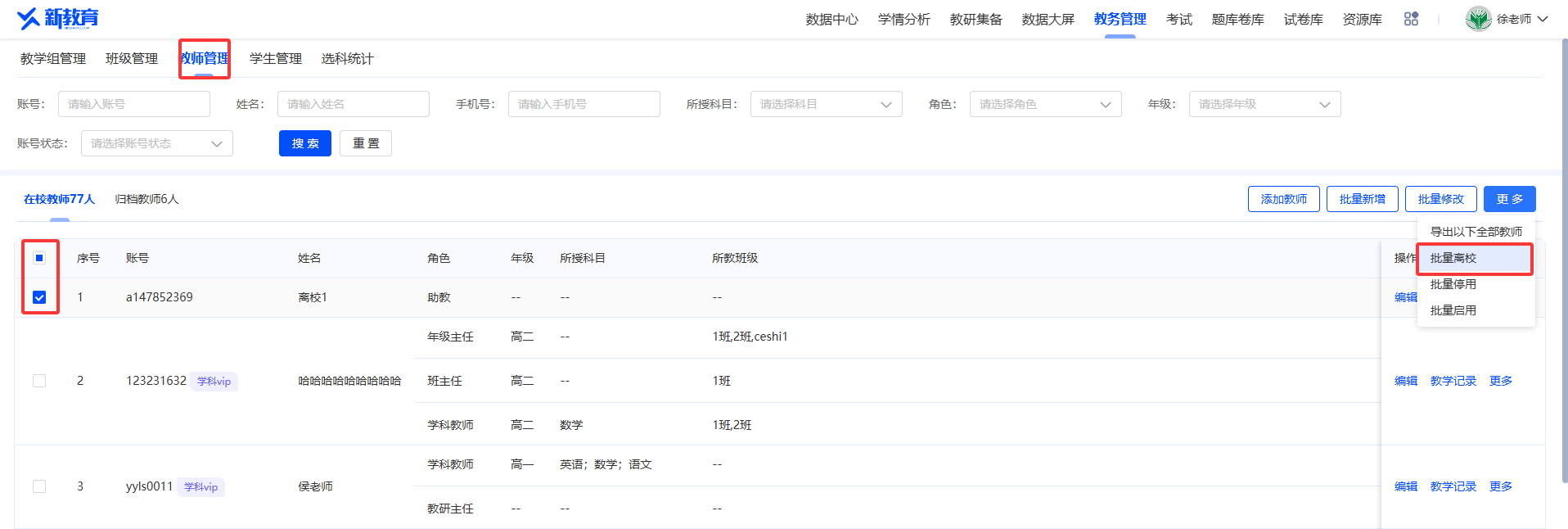Image resolution: width=1568 pixels, height=529 pixels.
Task: Uncheck the a147852369 row checkbox
Action: pos(39,297)
